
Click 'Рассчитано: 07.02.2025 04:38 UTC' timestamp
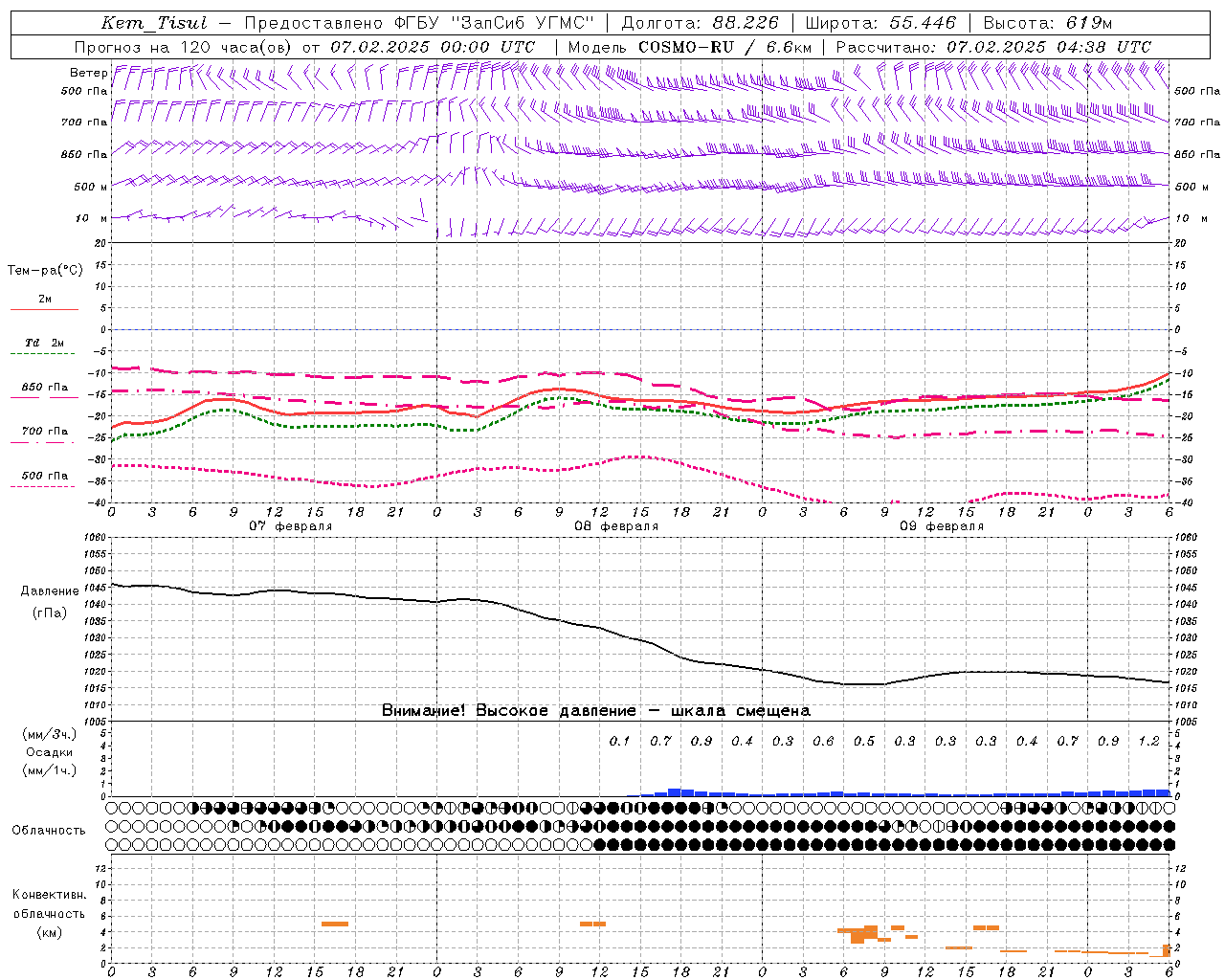point(993,46)
